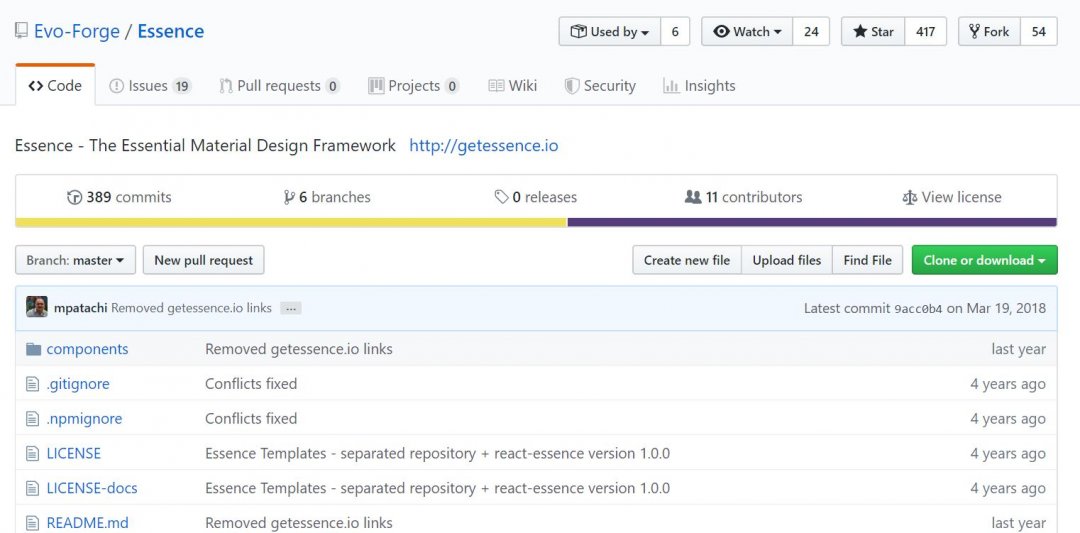This screenshot has width=1080, height=533.
Task: Open the Watch dropdown
Action: (747, 32)
